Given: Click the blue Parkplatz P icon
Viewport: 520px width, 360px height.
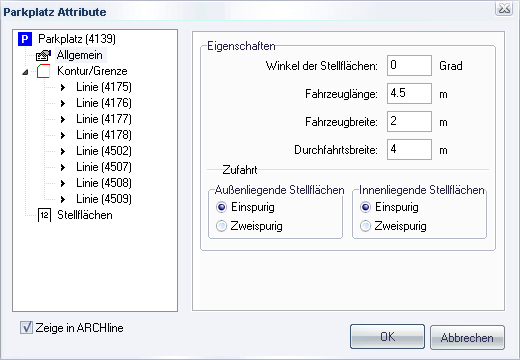Looking at the screenshot, I should pyautogui.click(x=25, y=39).
